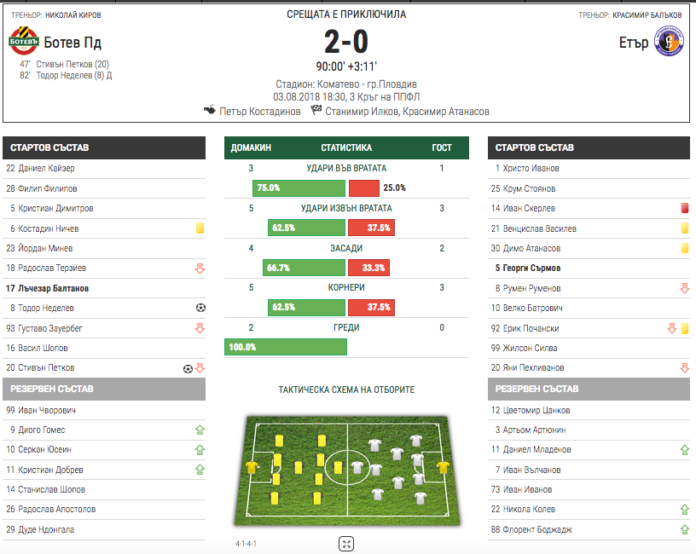Click the tactical scheme pitch image
Image resolution: width=696 pixels, height=554 pixels.
click(347, 471)
